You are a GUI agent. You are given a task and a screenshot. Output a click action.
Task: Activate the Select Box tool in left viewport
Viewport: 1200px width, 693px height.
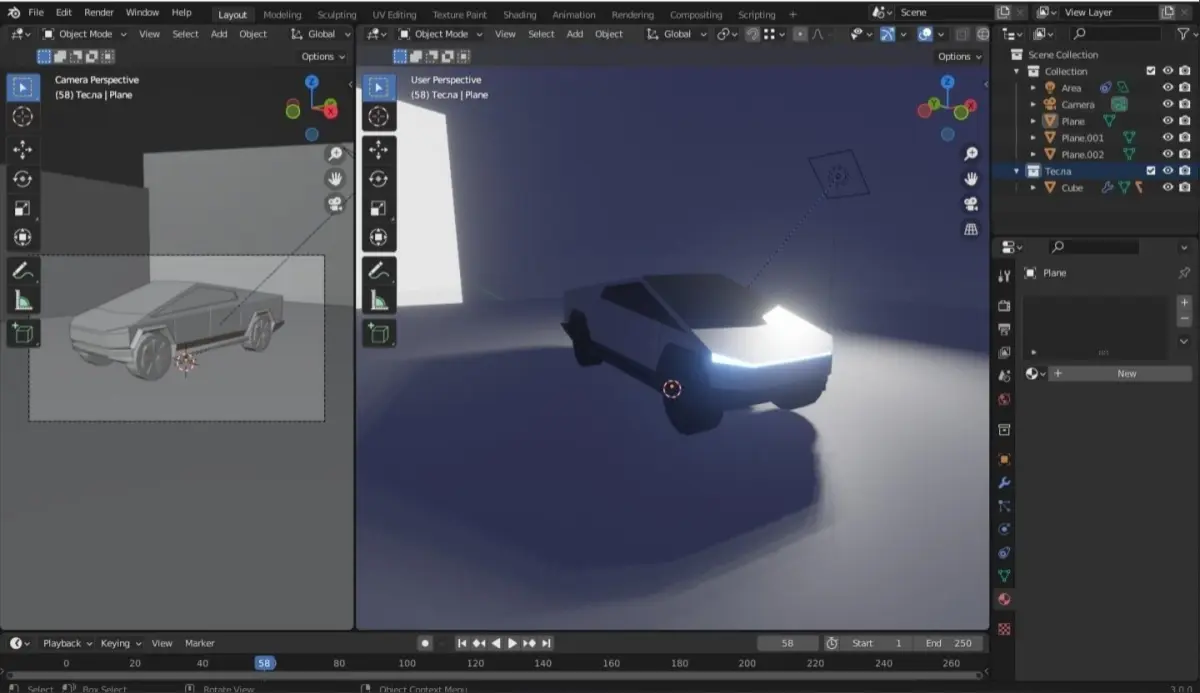(22, 87)
